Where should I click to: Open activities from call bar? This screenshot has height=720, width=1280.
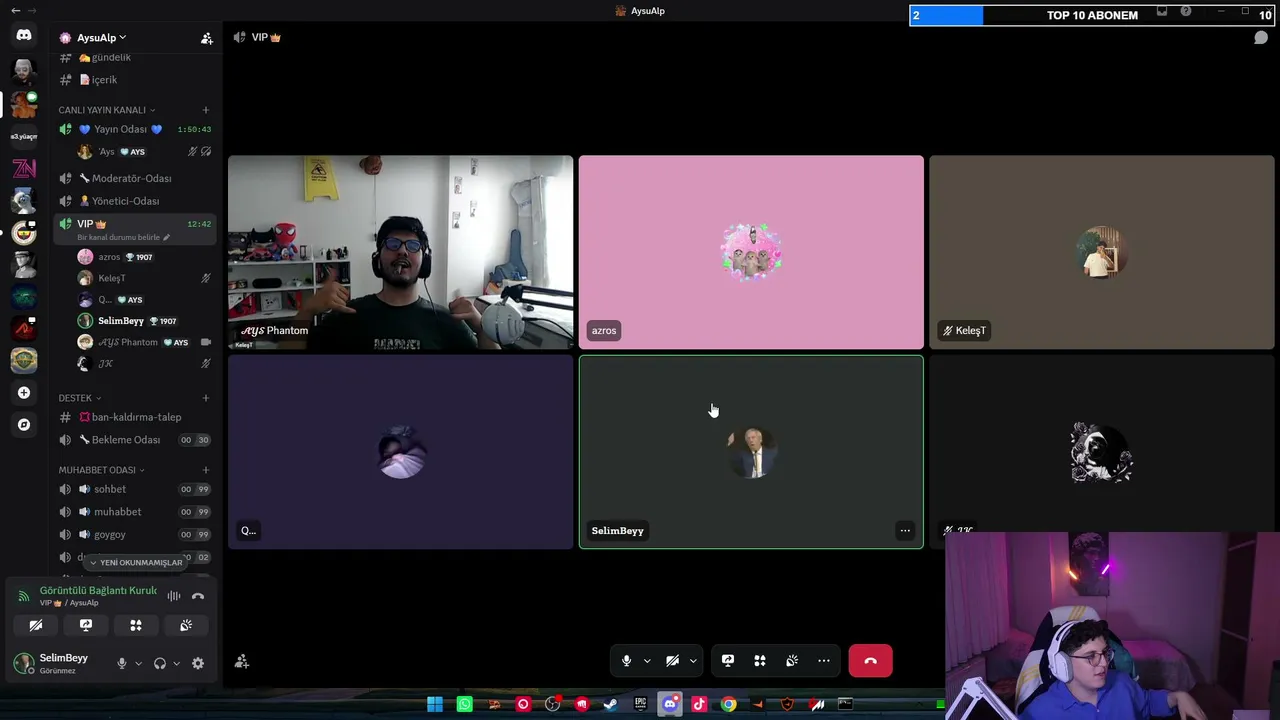[x=760, y=661]
